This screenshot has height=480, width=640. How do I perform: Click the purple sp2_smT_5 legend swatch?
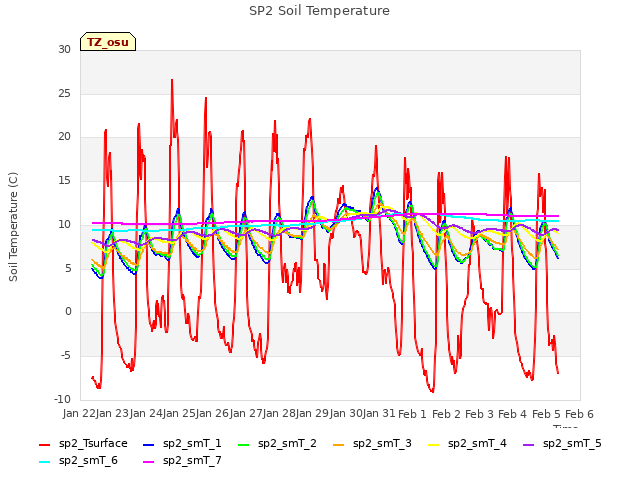[529, 444]
